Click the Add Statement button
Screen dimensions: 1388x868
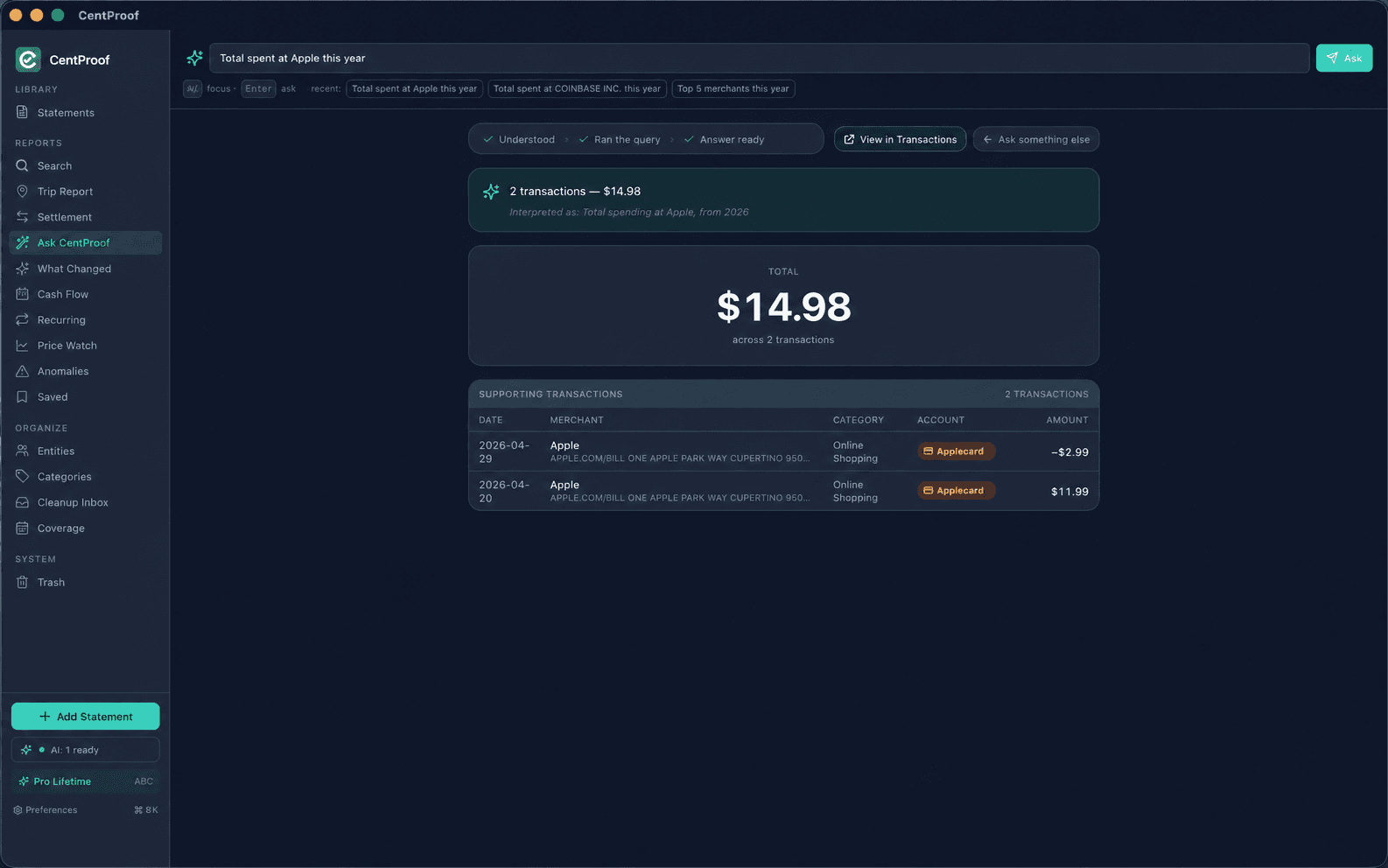click(86, 717)
